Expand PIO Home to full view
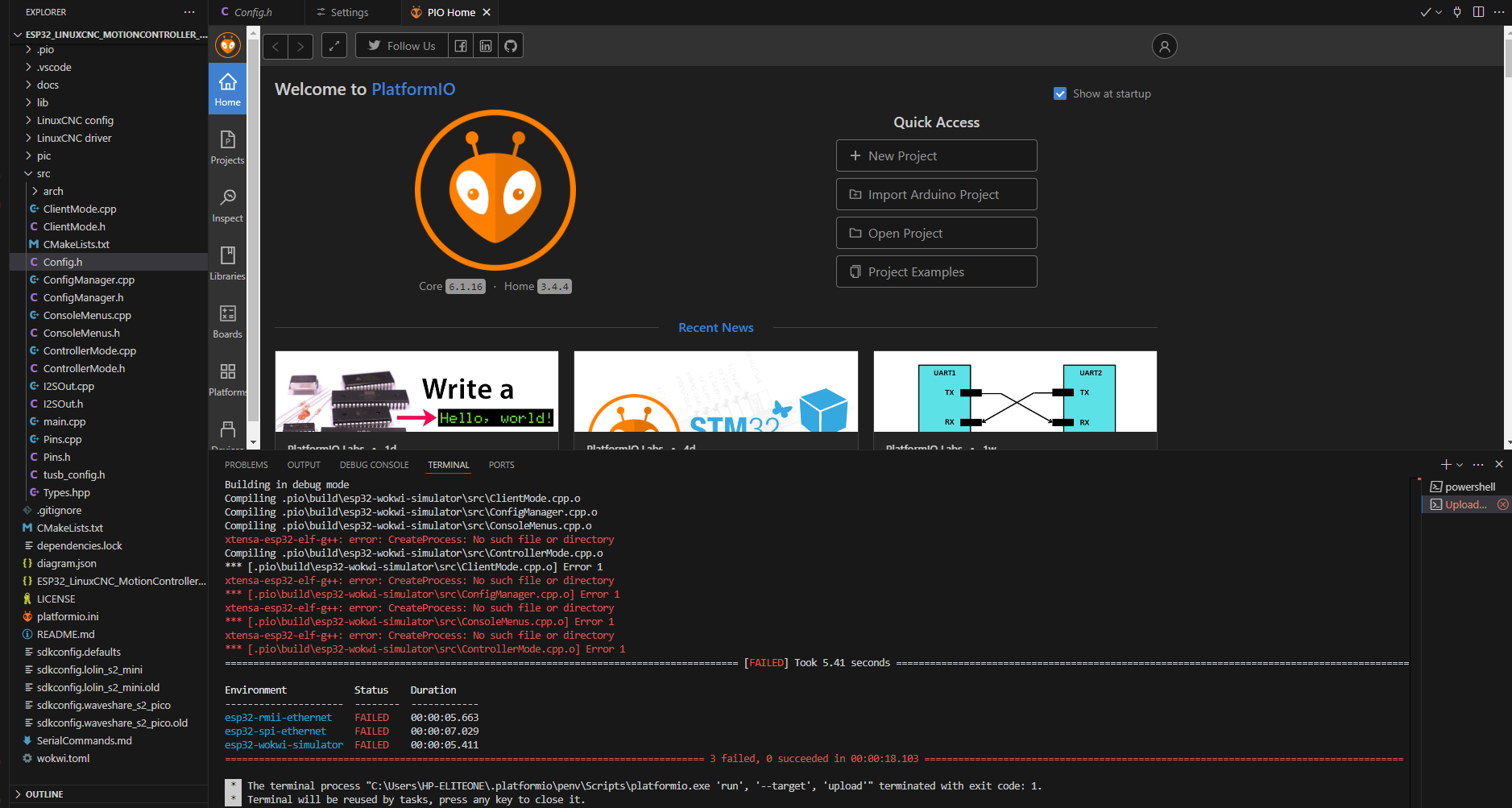1512x808 pixels. [334, 46]
